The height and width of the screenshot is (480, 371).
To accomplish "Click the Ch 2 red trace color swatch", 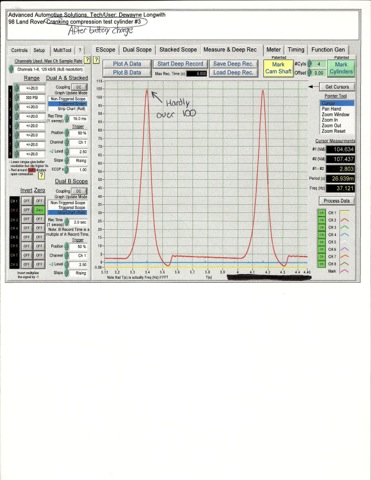I will [344, 220].
